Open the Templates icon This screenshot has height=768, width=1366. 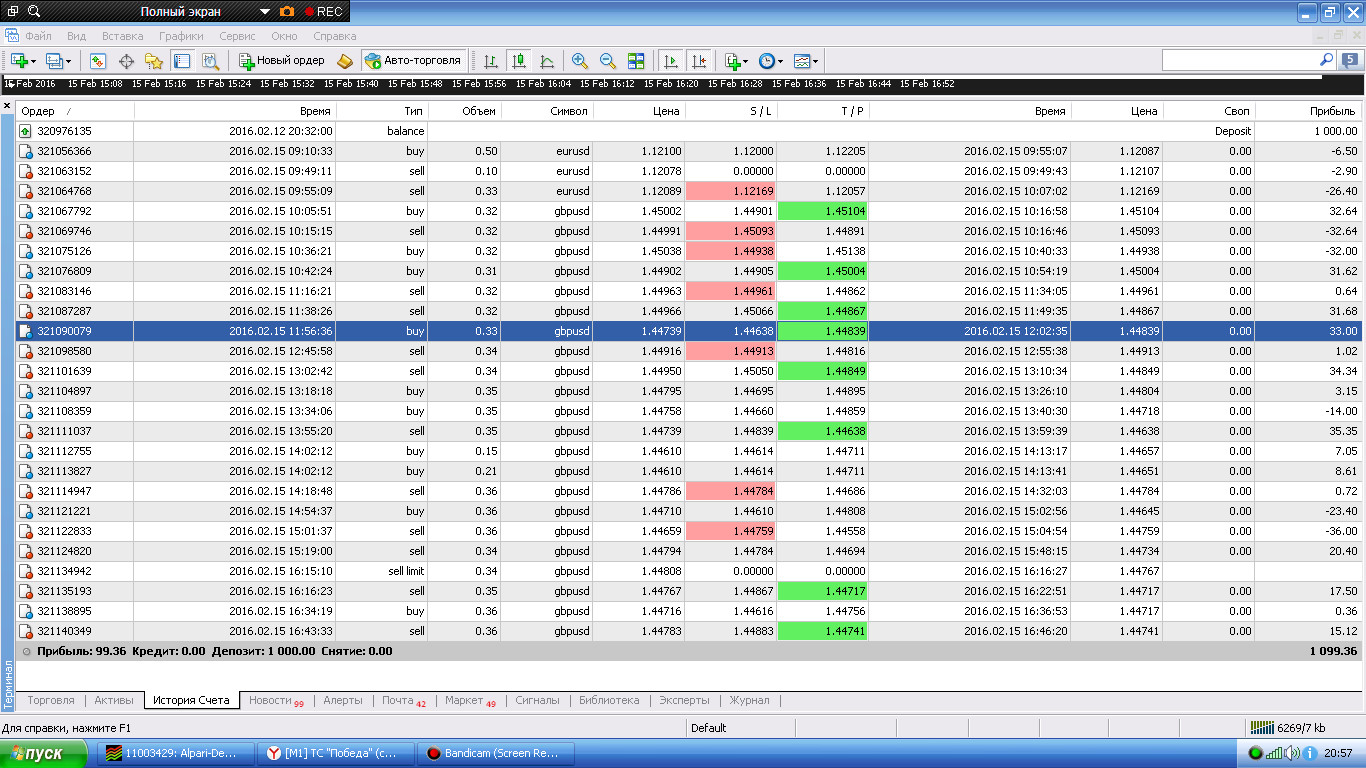pyautogui.click(x=802, y=61)
